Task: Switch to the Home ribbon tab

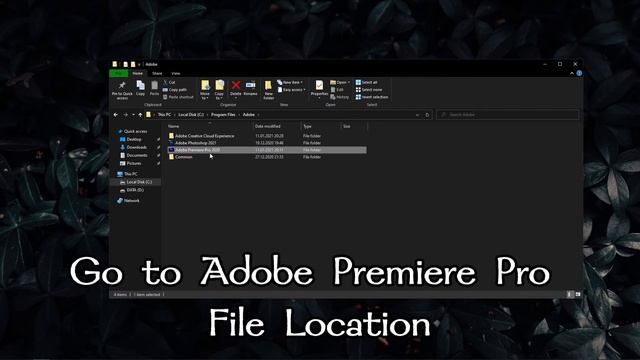Action: point(138,73)
